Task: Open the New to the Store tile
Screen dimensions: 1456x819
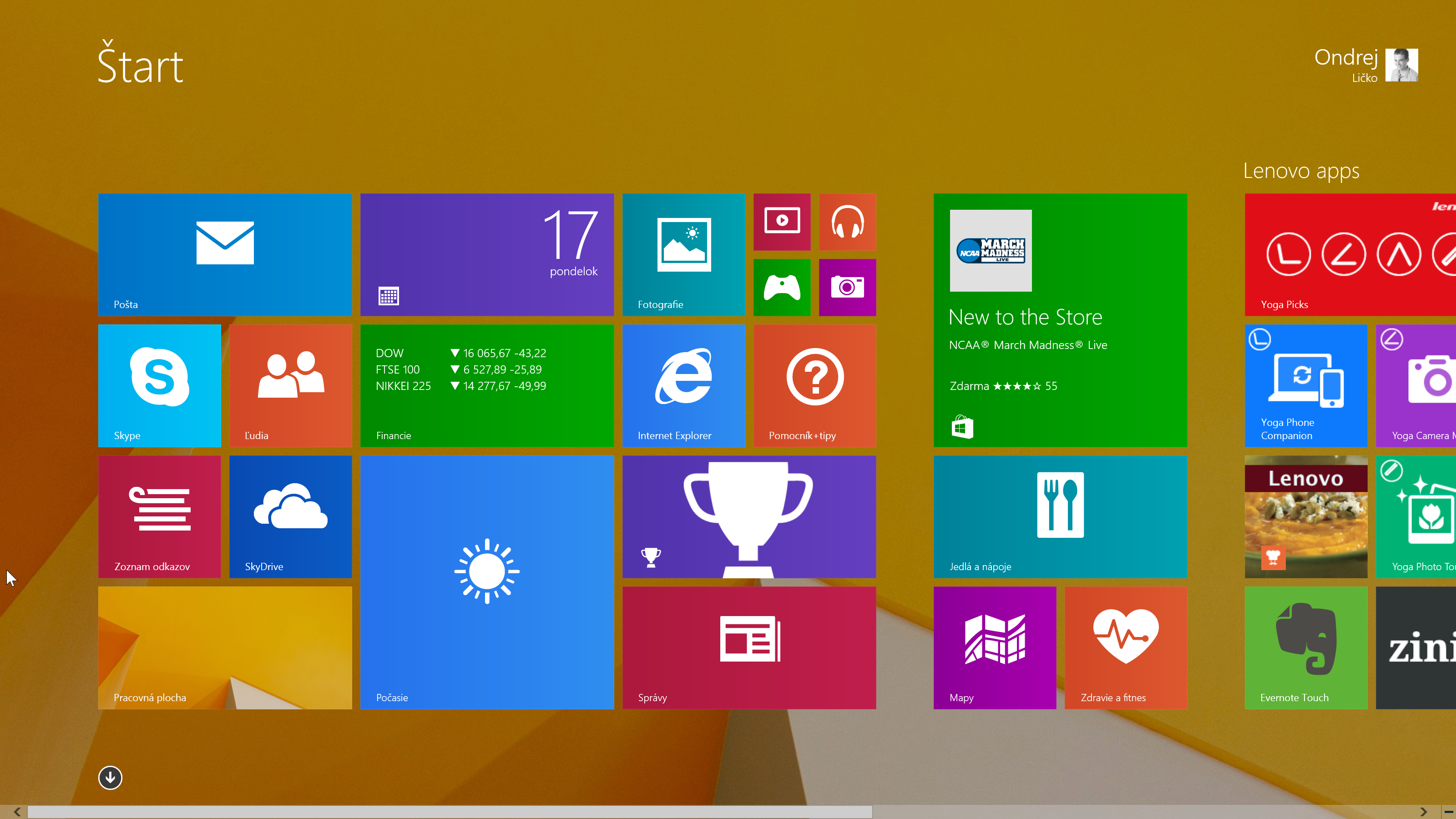Action: pyautogui.click(x=1060, y=320)
